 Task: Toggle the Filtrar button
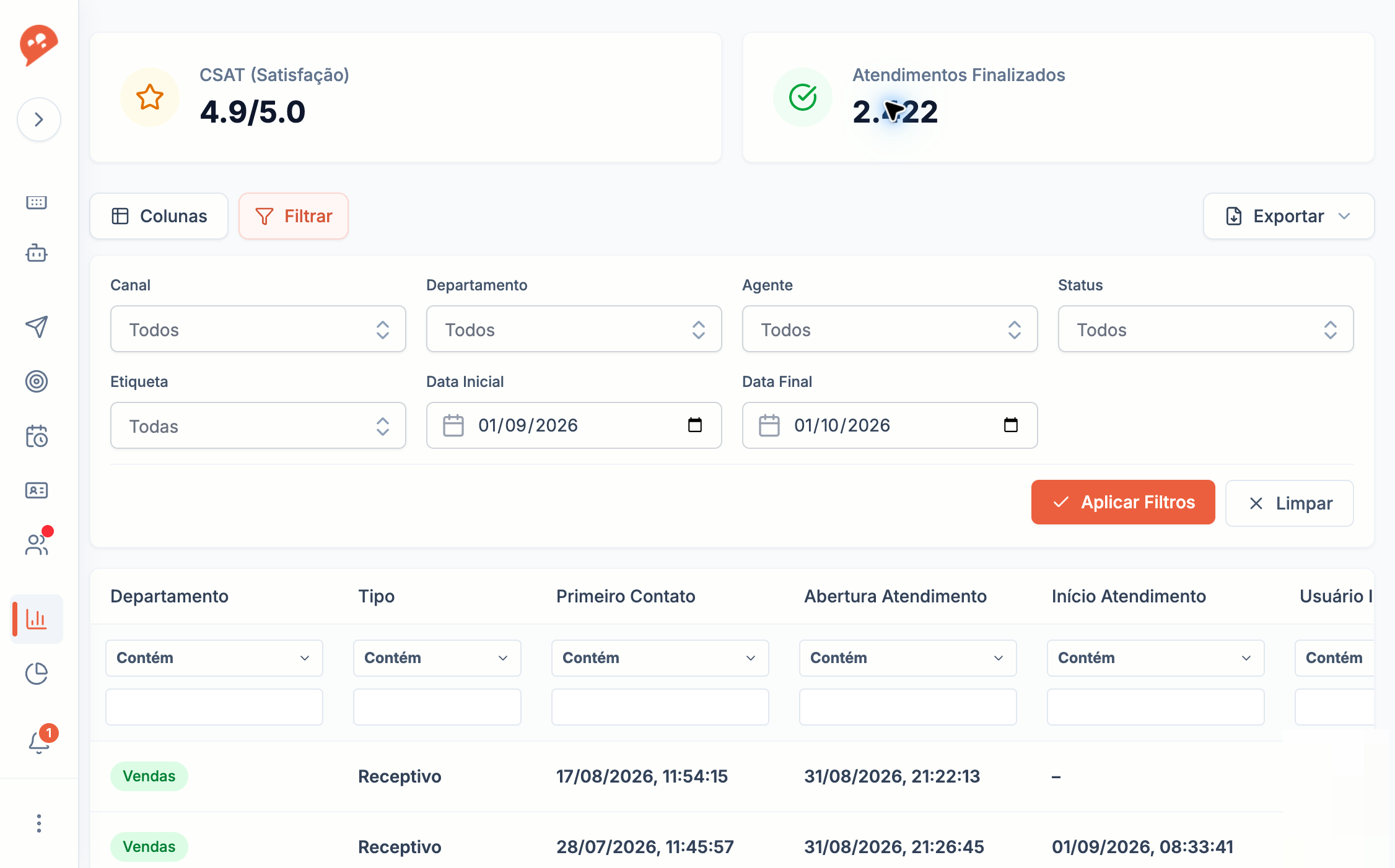[294, 216]
